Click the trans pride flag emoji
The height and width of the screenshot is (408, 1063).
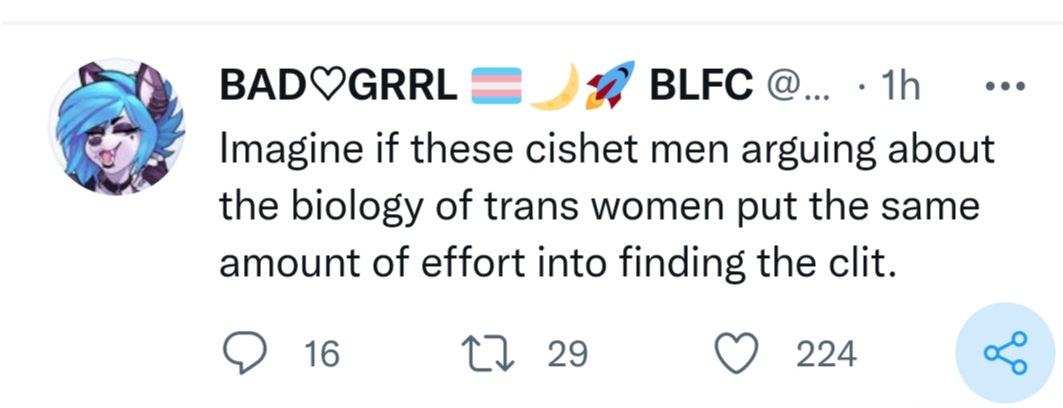coord(496,88)
